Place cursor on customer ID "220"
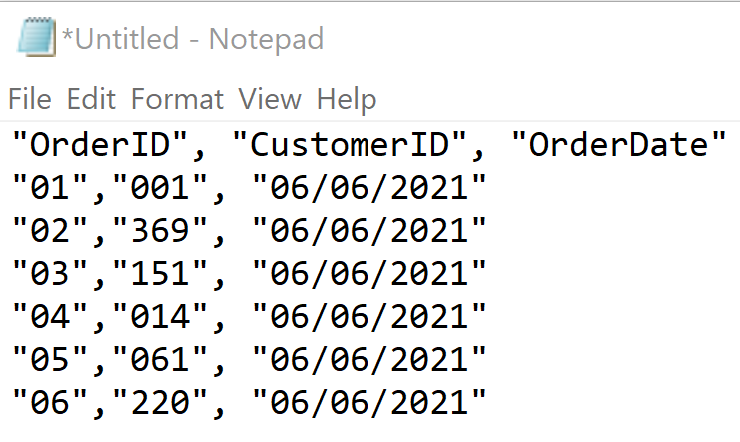This screenshot has height=442, width=740. [x=160, y=404]
